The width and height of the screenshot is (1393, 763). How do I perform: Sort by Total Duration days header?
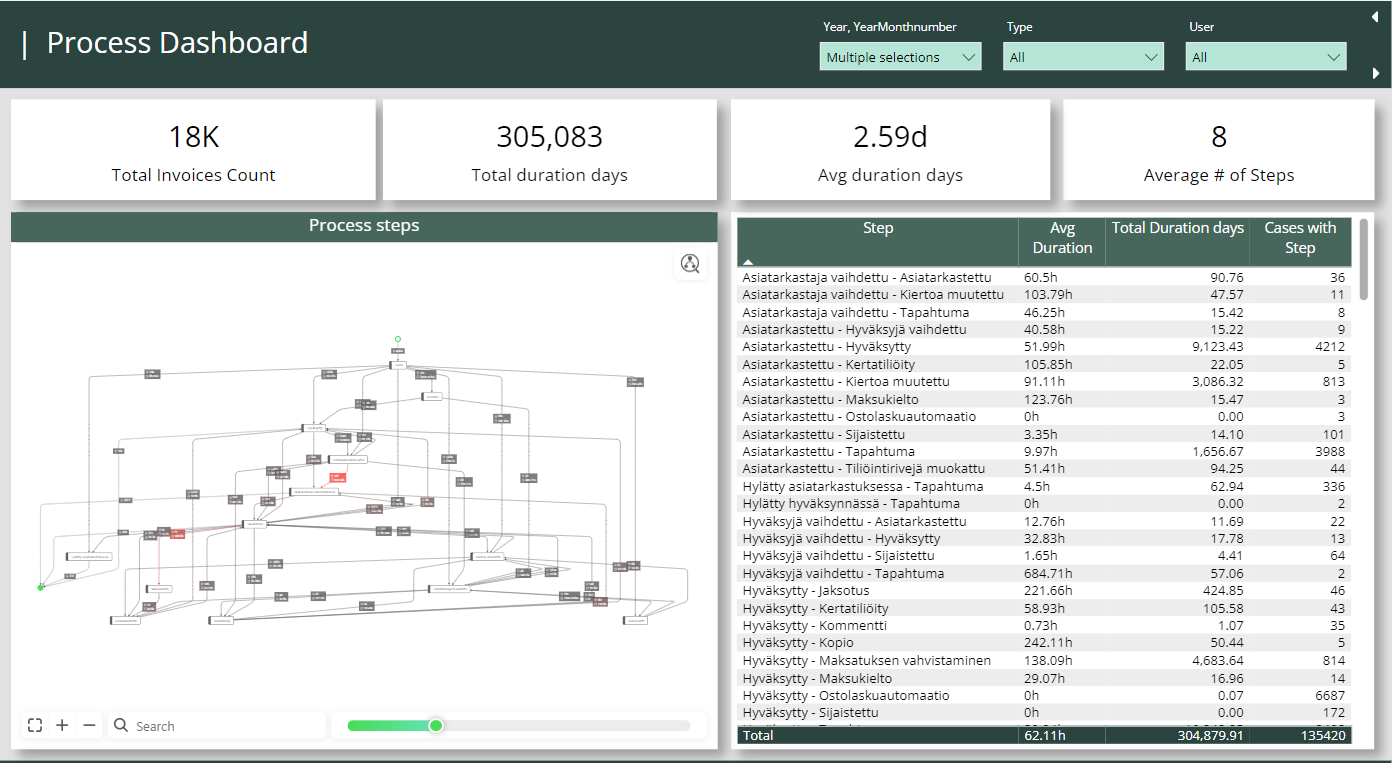[x=1177, y=229]
